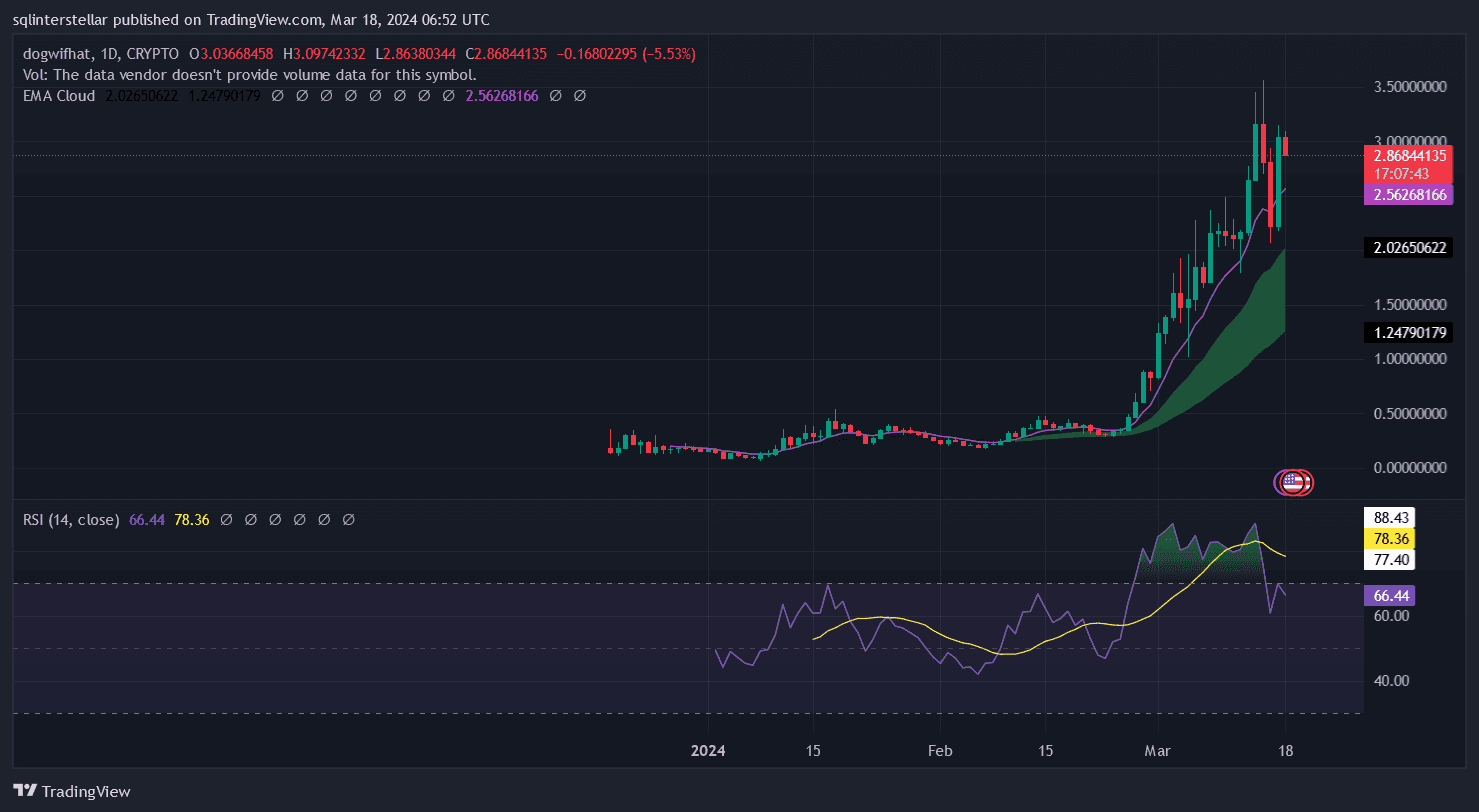
Task: Click the TradingView logo icon
Action: (24, 791)
